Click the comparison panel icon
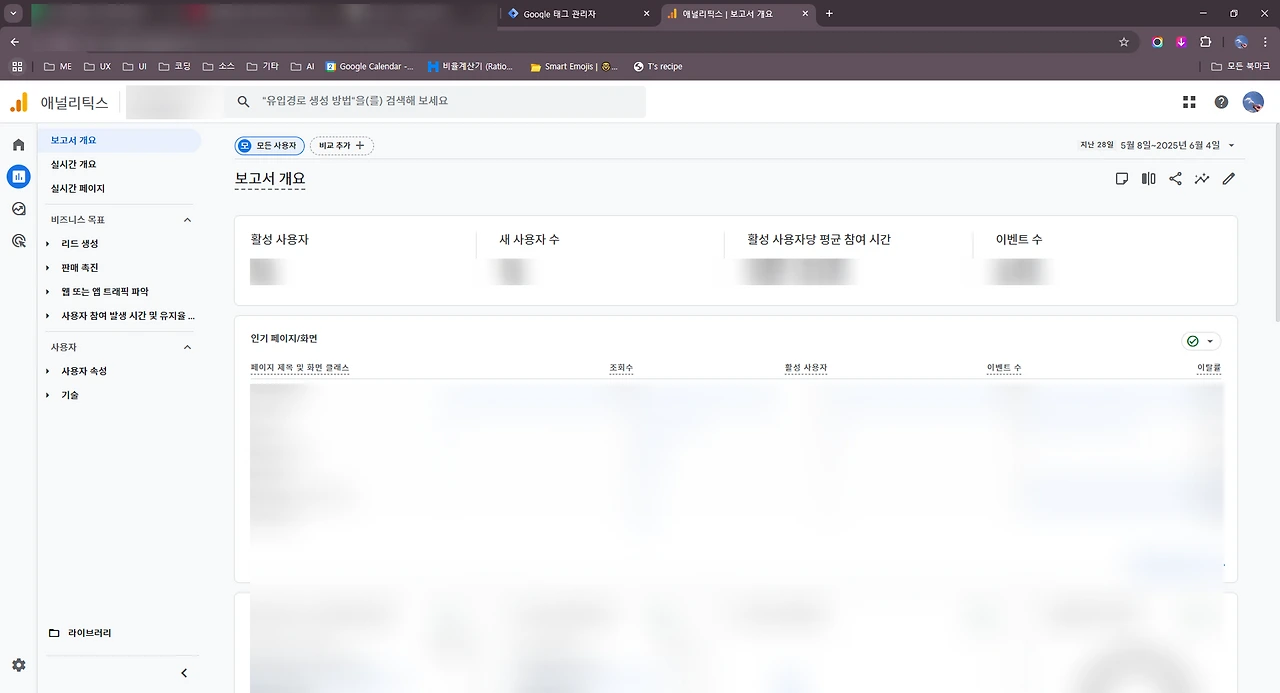The width and height of the screenshot is (1280, 693). [1148, 178]
